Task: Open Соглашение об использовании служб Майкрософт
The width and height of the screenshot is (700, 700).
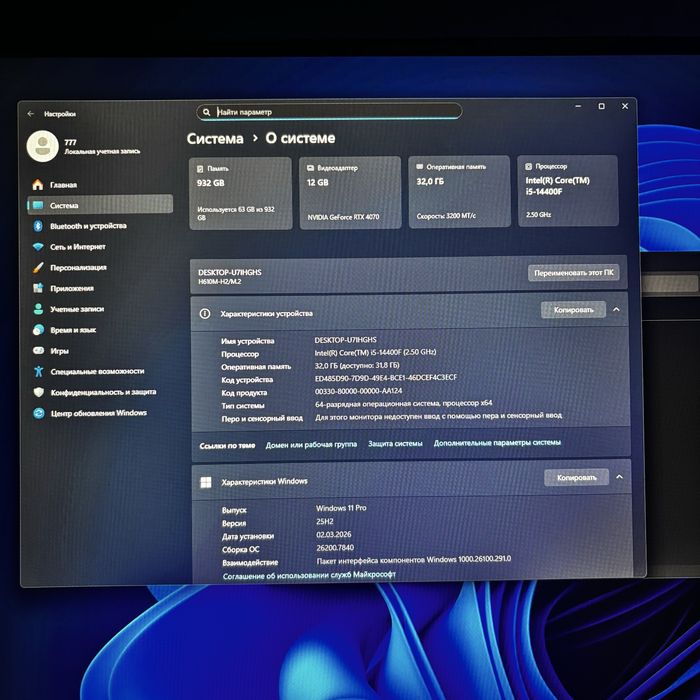Action: point(309,575)
